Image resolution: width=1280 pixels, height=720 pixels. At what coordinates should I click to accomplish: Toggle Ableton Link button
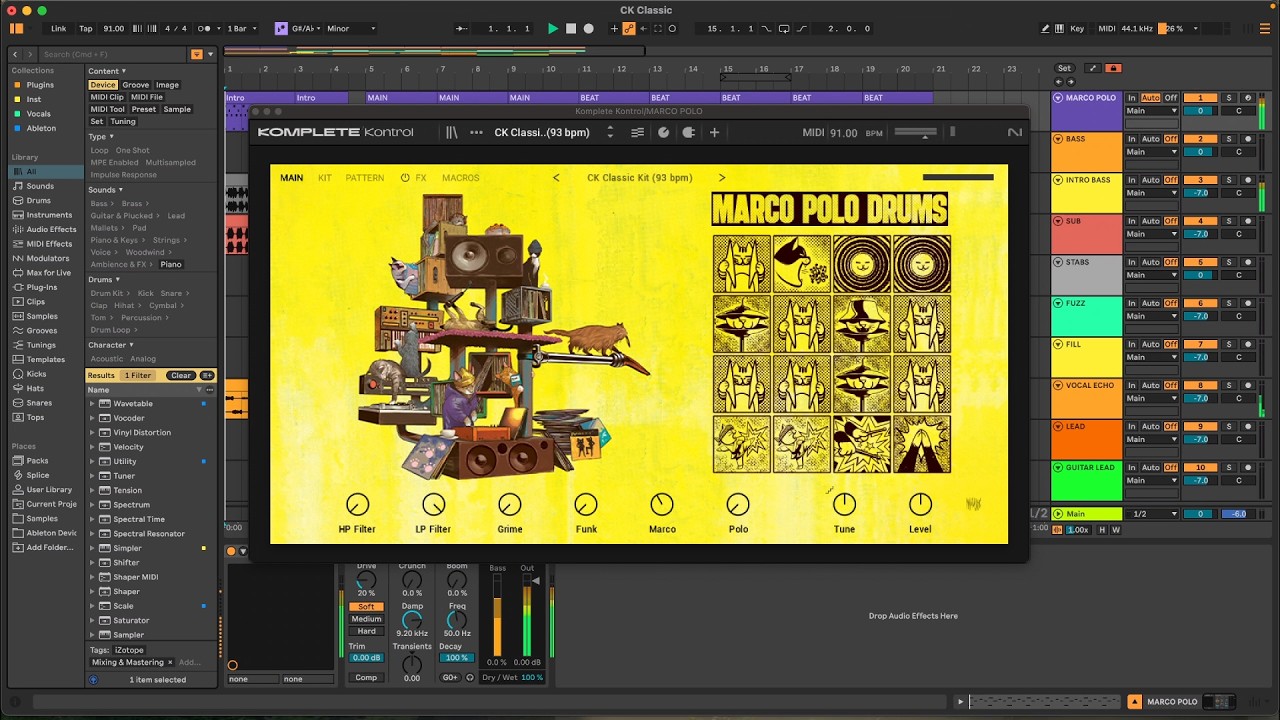59,29
